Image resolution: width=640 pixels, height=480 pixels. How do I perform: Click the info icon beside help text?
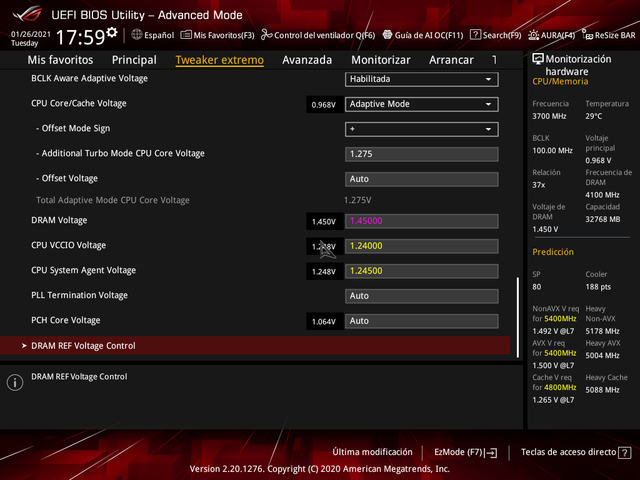coord(15,382)
